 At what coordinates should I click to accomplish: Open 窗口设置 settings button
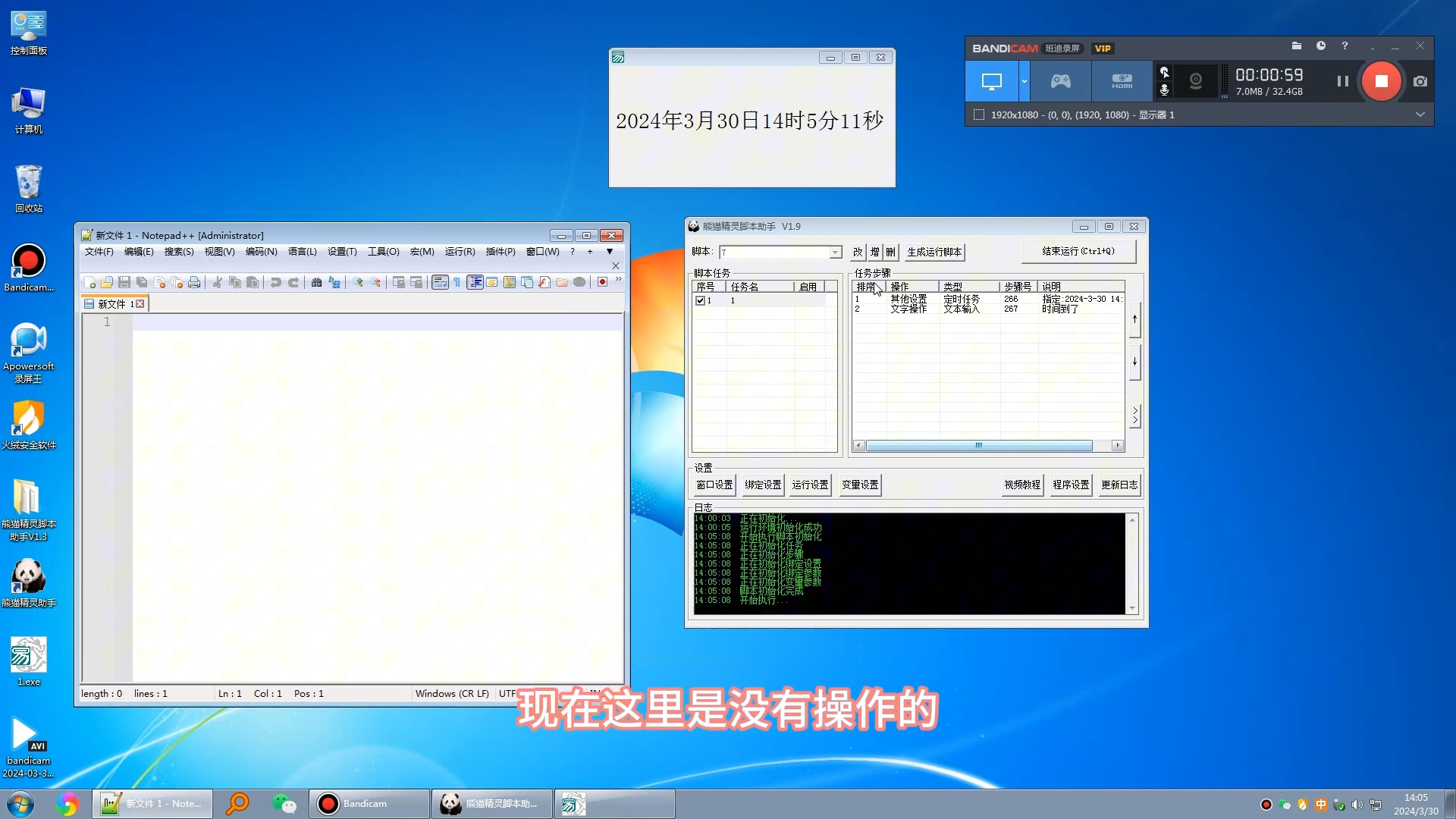click(714, 485)
